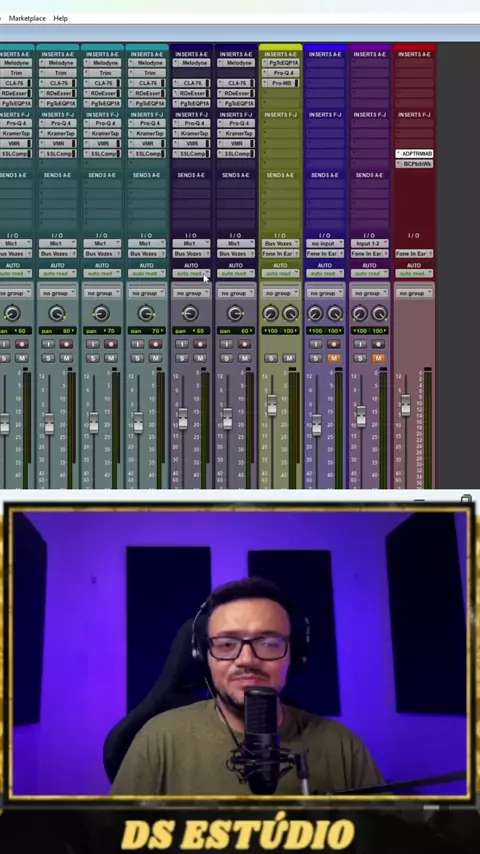Open the 'no input' input selector
The image size is (480, 854).
[325, 243]
